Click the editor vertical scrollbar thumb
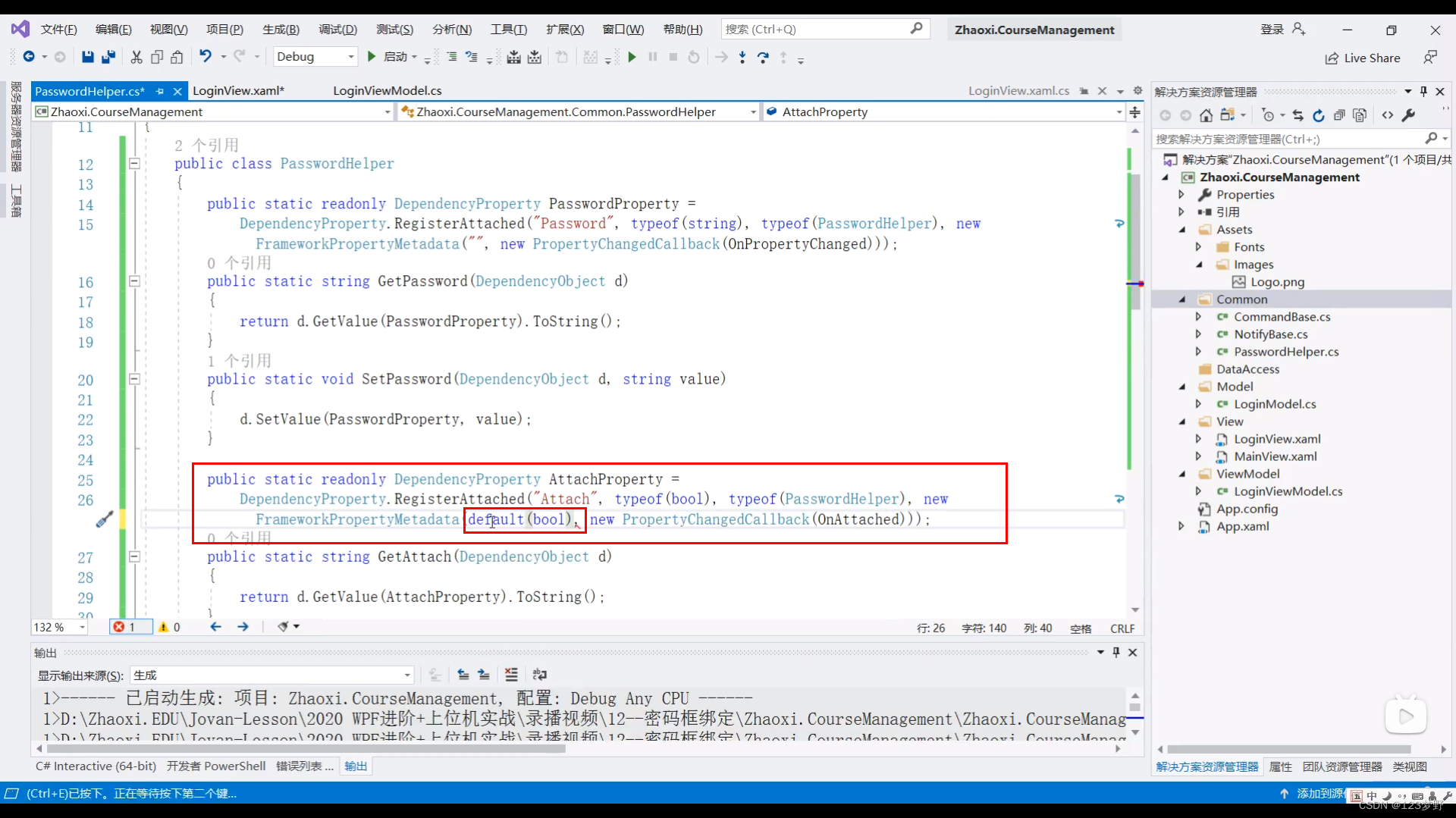 click(1135, 241)
